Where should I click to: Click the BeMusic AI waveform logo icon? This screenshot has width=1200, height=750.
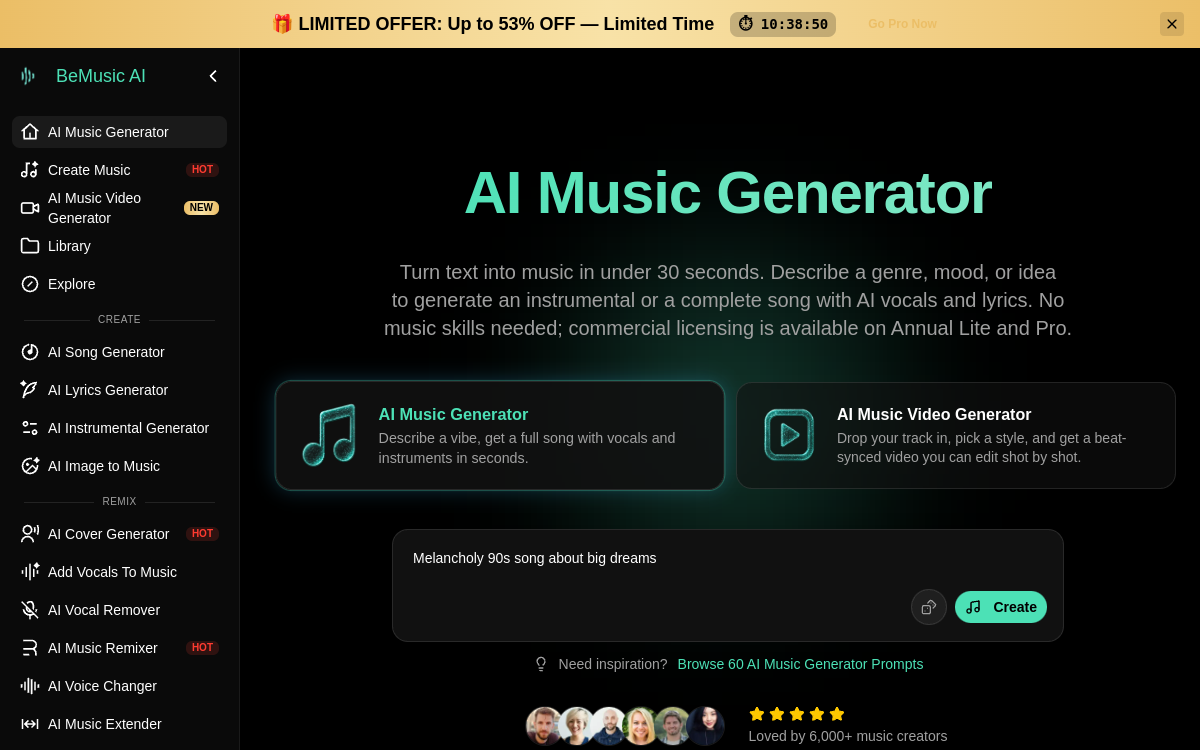point(28,76)
